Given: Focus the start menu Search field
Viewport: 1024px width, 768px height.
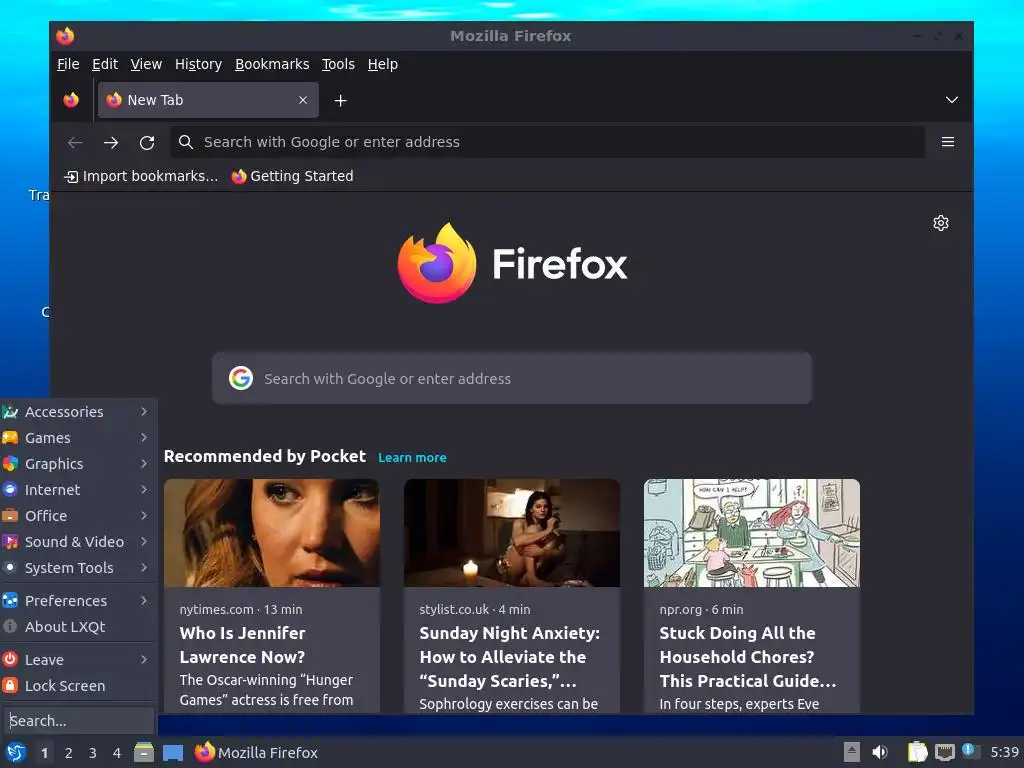Looking at the screenshot, I should coord(78,721).
